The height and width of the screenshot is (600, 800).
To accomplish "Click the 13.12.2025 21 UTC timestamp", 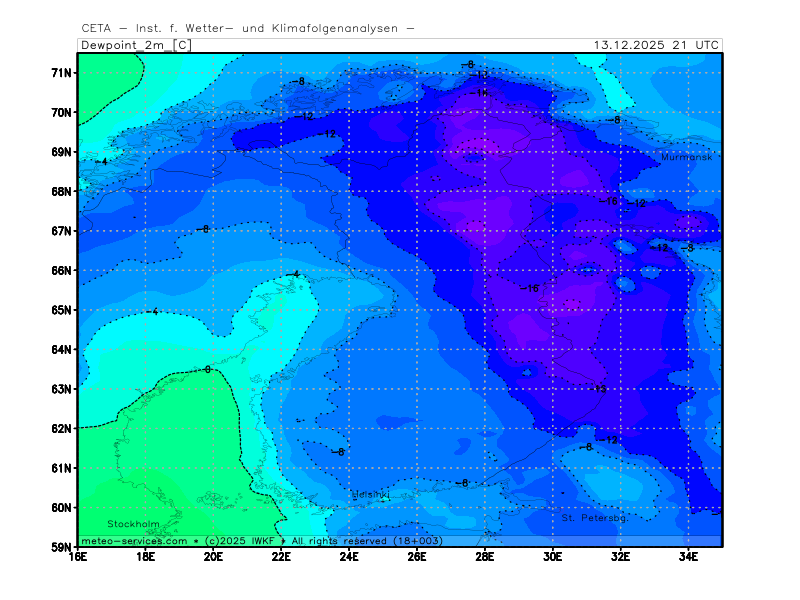I will pos(655,45).
